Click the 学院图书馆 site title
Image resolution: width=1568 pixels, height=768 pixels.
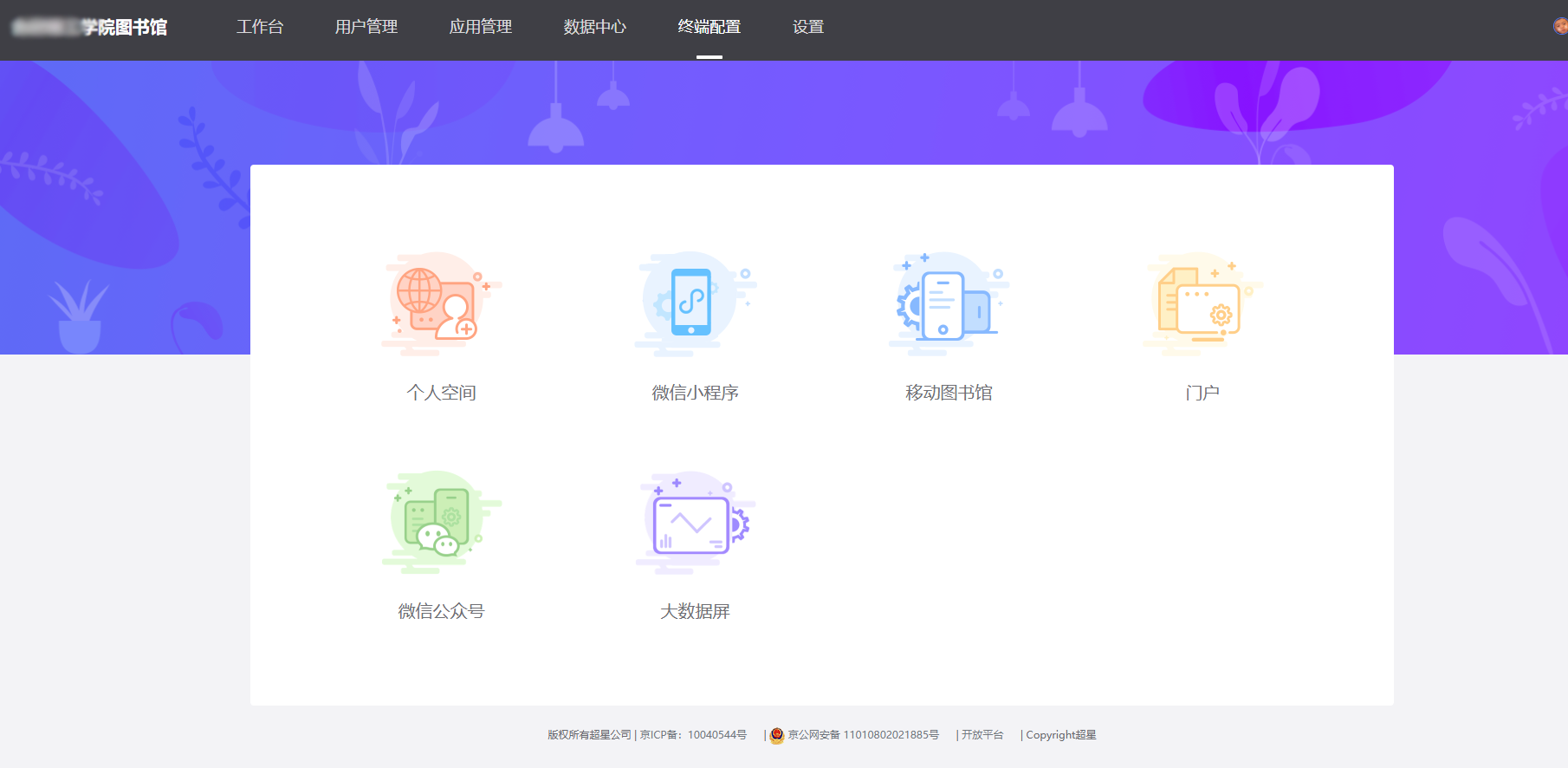point(124,27)
